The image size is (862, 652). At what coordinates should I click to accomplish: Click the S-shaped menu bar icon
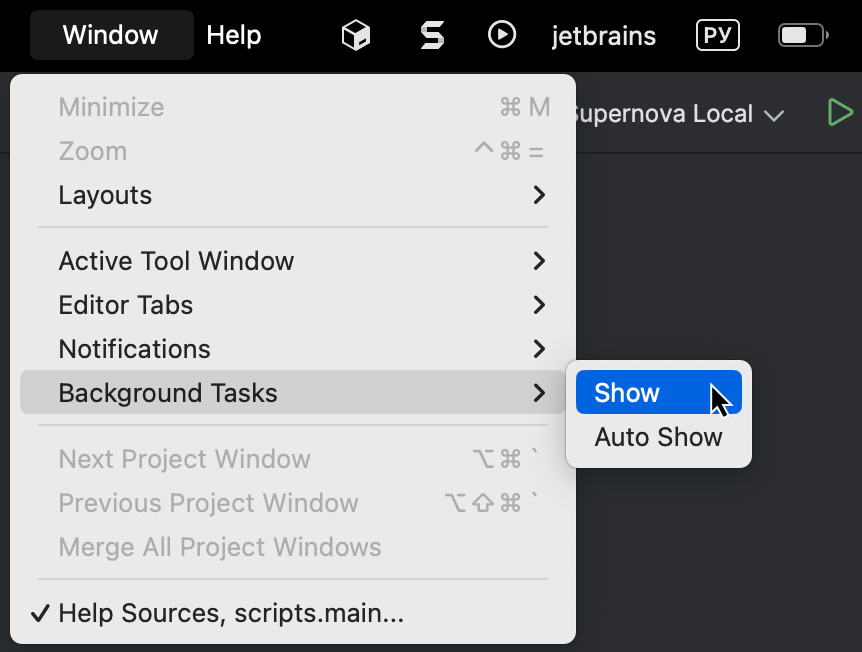[x=432, y=34]
